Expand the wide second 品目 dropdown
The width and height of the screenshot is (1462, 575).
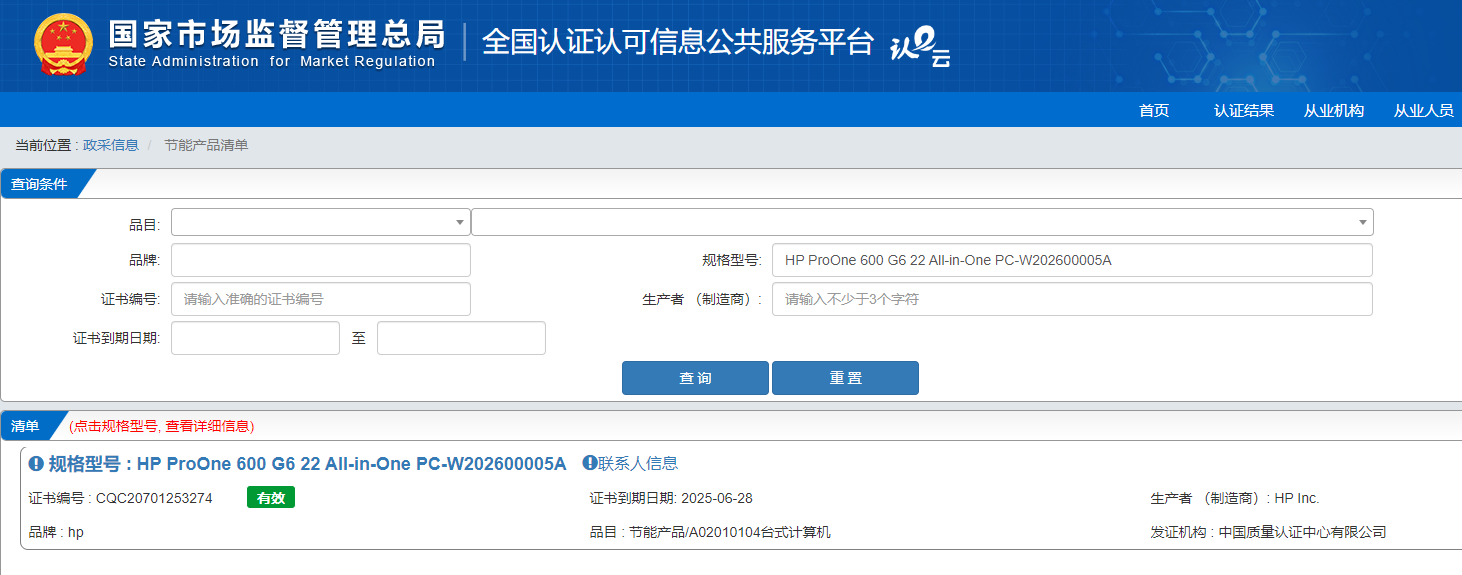922,222
